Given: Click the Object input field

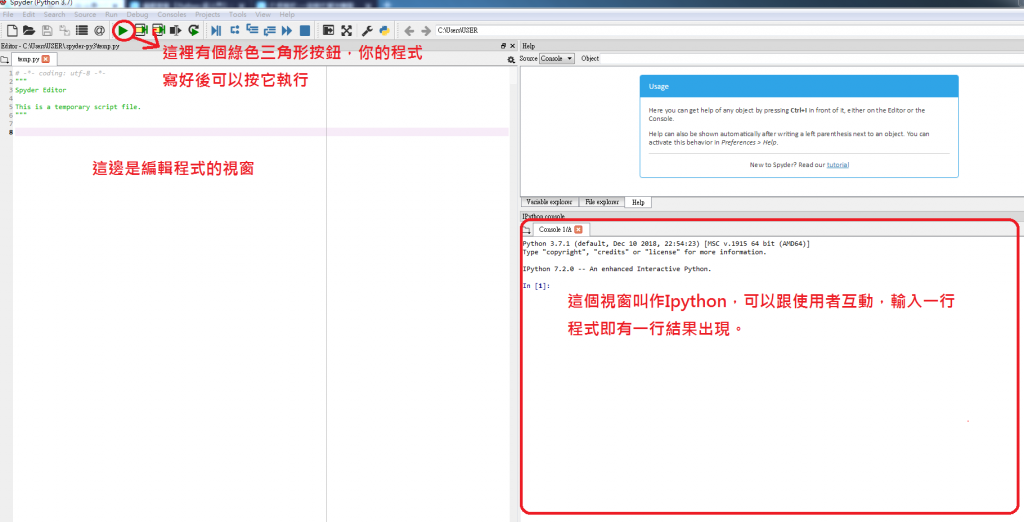Looking at the screenshot, I should click(x=810, y=59).
